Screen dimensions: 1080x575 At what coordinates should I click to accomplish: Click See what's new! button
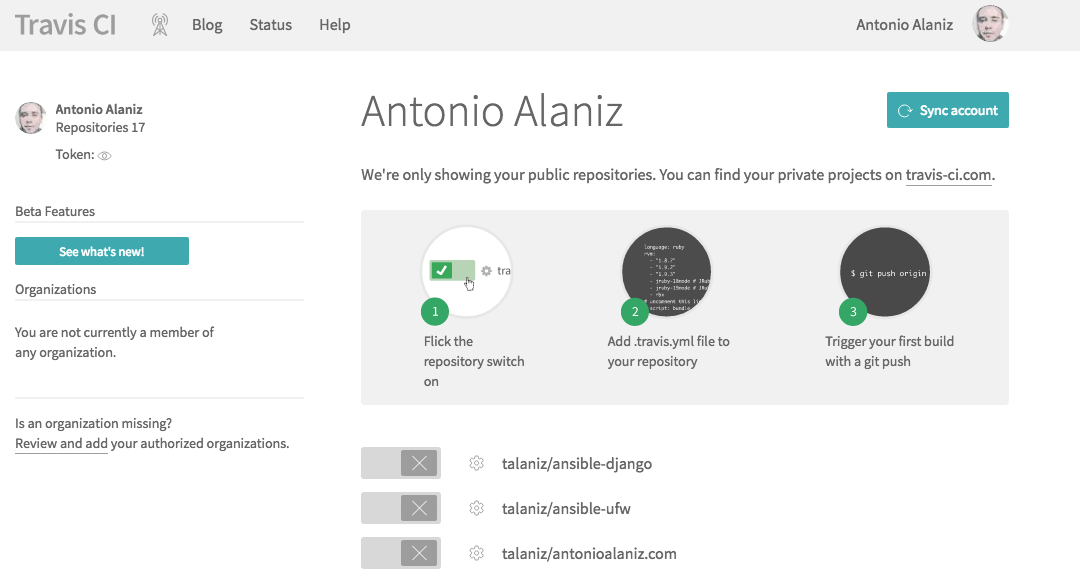[102, 251]
